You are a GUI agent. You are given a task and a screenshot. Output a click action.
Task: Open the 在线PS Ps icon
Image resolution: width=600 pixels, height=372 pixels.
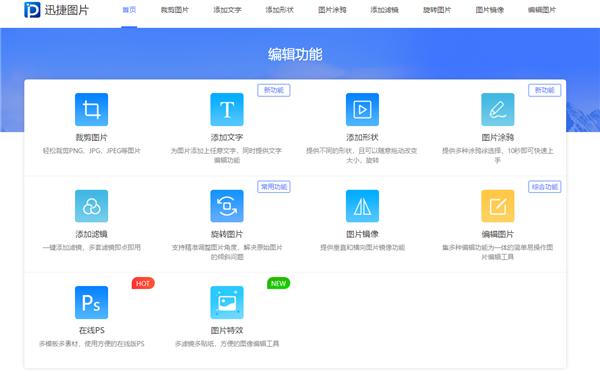click(x=91, y=302)
